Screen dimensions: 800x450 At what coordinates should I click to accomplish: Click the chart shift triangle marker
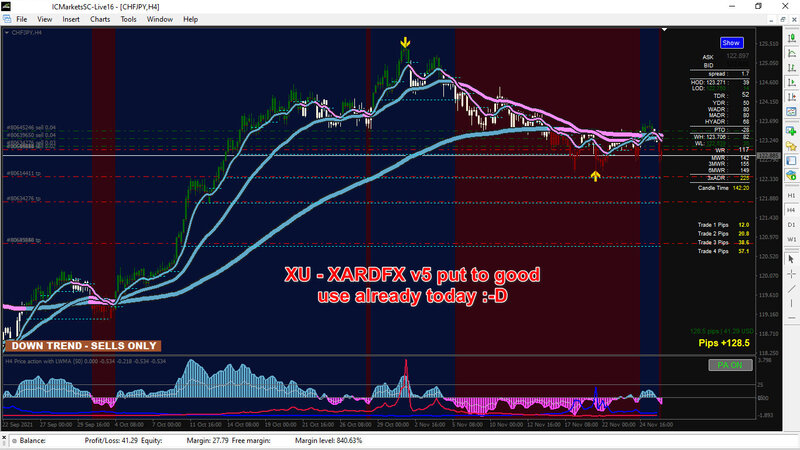664,30
